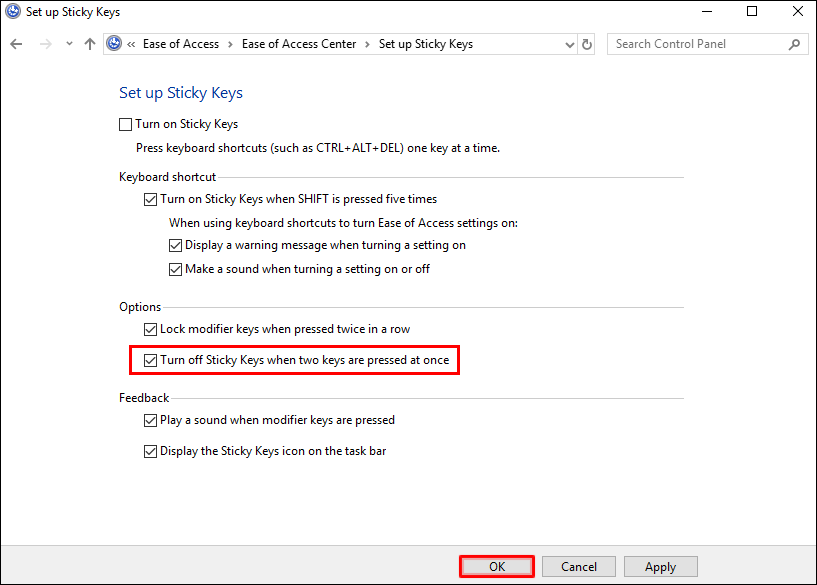Uncheck Lock modifier keys when pressed twice
The width and height of the screenshot is (817, 585).
click(x=151, y=329)
